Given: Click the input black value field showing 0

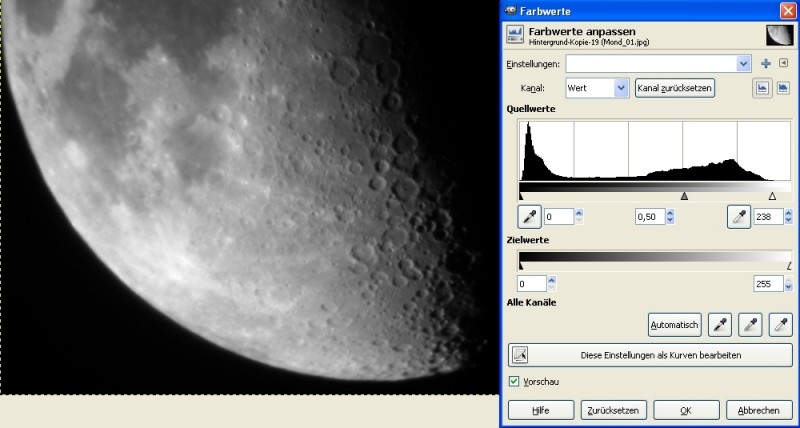Looking at the screenshot, I should click(x=559, y=216).
